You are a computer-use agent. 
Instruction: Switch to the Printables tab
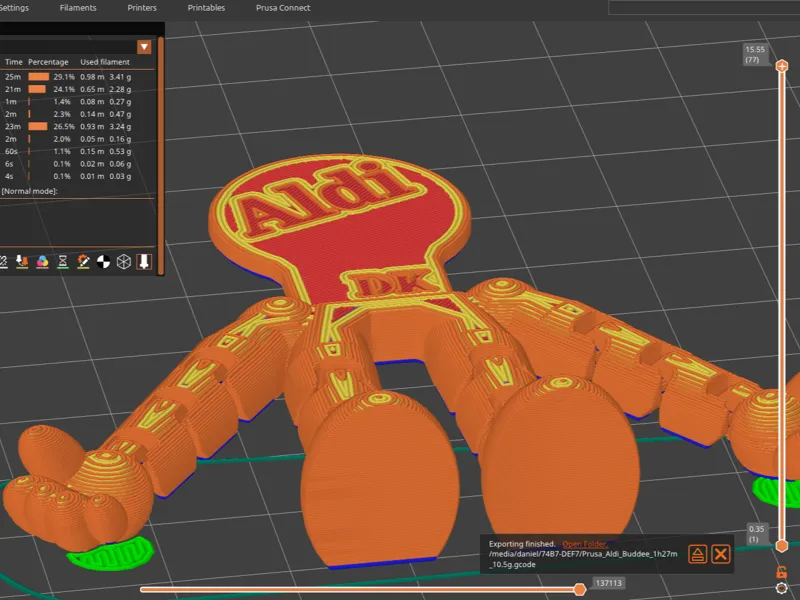tap(206, 8)
